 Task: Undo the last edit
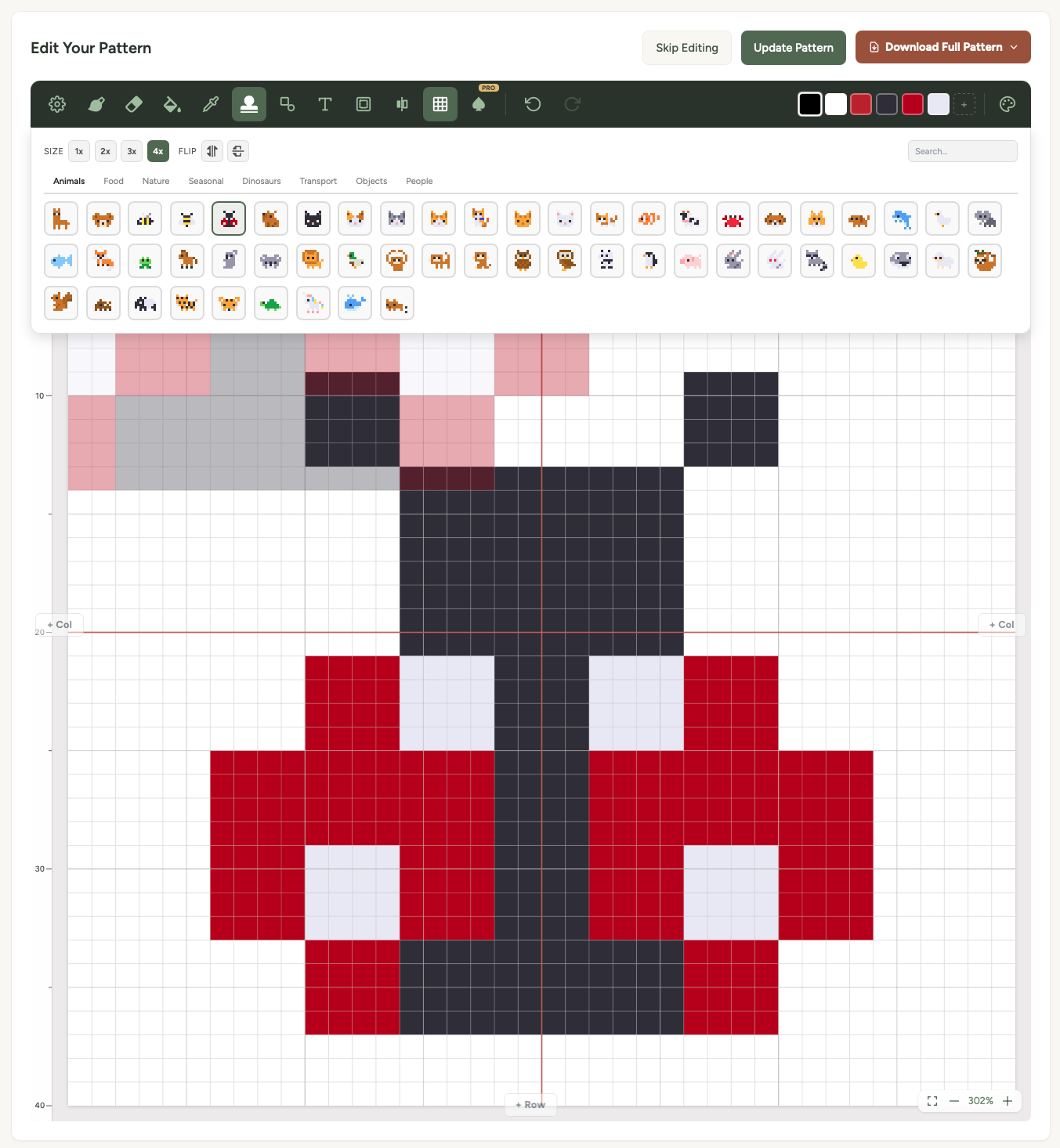click(x=533, y=104)
